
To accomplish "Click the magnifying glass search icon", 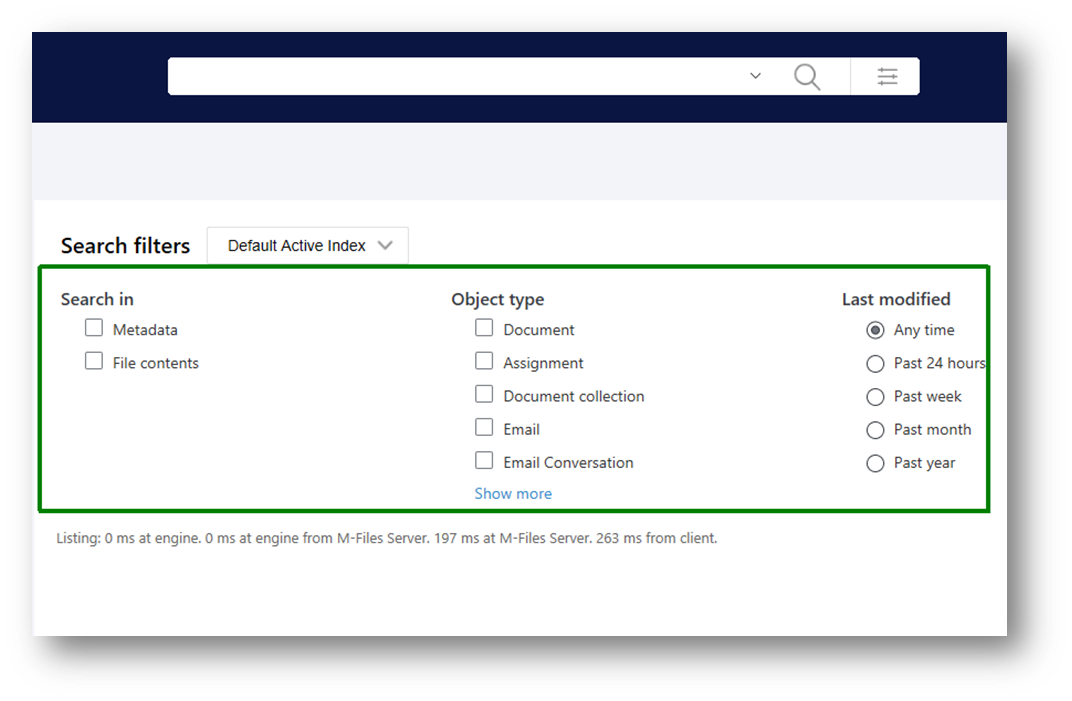I will (x=807, y=77).
